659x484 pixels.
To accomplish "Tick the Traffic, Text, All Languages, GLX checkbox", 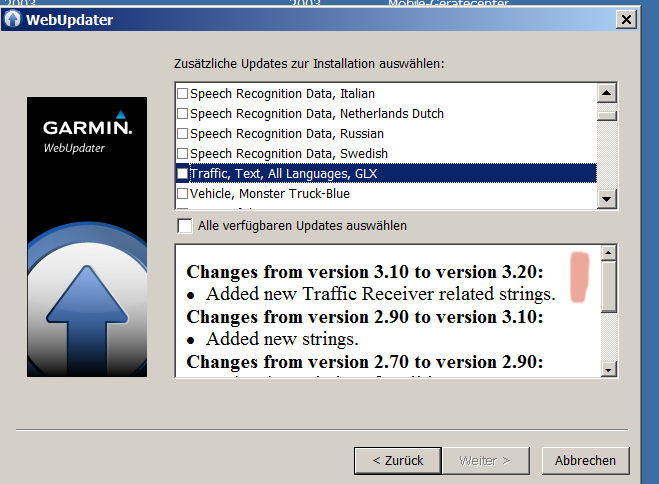I will coord(182,174).
